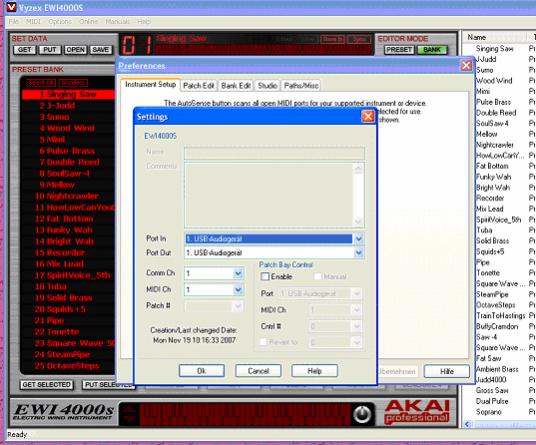Select preset 2 J-Judd
This screenshot has height=445, width=536.
click(68, 106)
